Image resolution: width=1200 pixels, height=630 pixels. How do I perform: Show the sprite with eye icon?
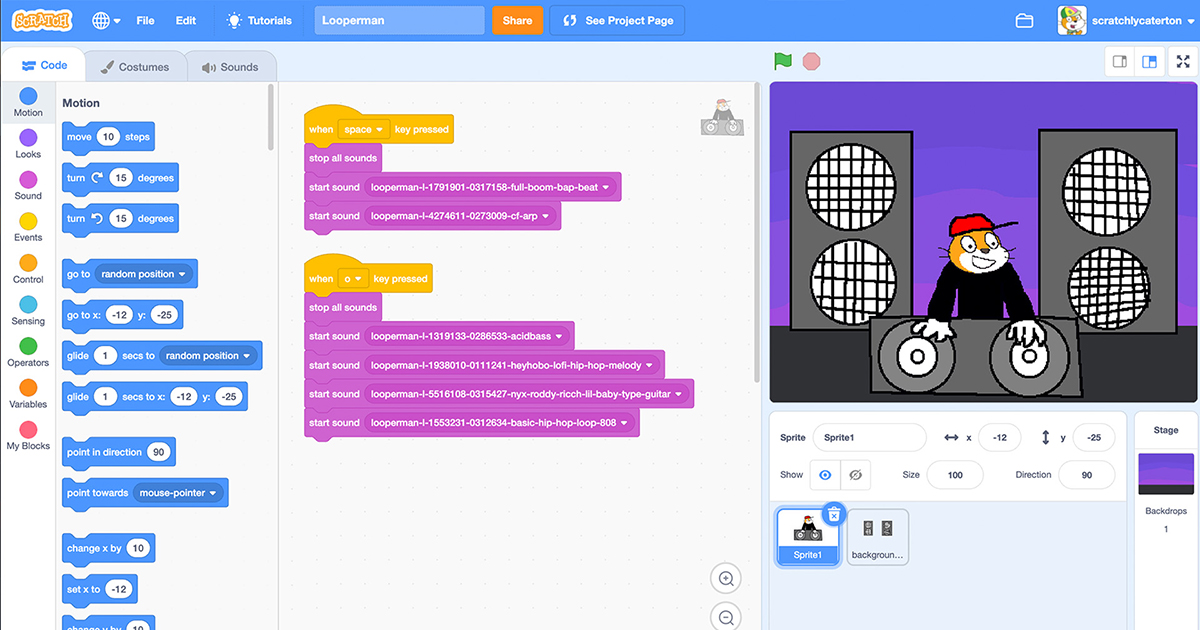pyautogui.click(x=825, y=475)
